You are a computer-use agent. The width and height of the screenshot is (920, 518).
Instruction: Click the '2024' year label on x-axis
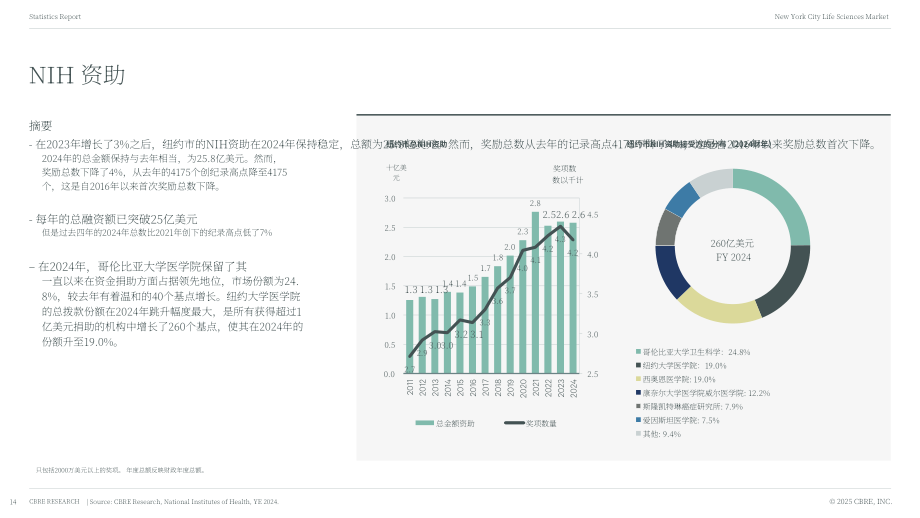(574, 388)
